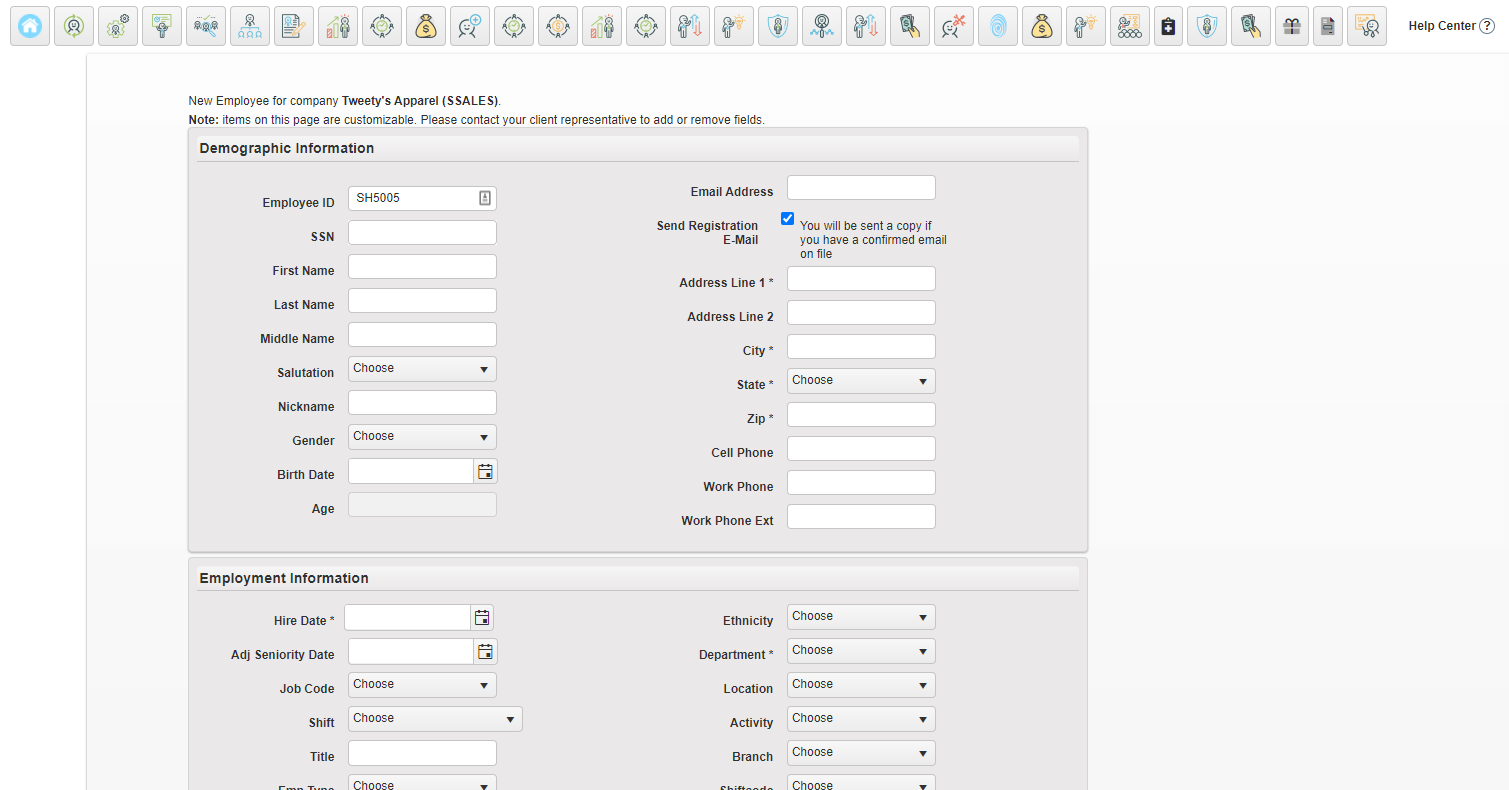The image size is (1509, 790).
Task: Click into the Cell Phone field
Action: click(861, 449)
